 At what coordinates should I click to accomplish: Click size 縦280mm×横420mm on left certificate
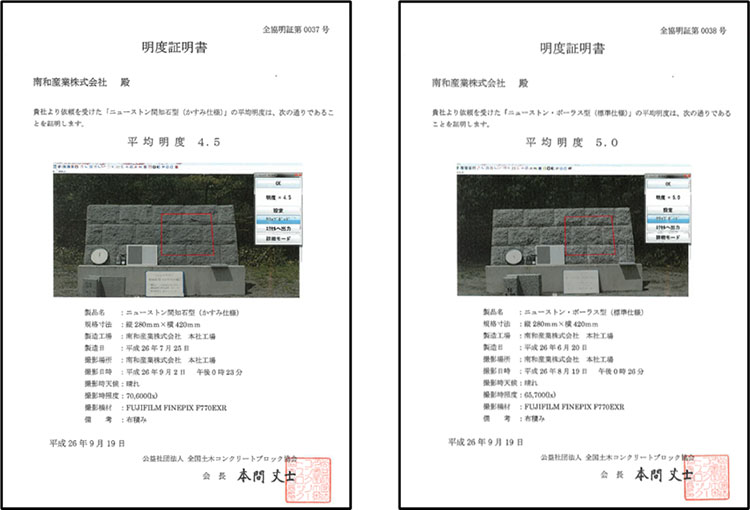point(163,325)
